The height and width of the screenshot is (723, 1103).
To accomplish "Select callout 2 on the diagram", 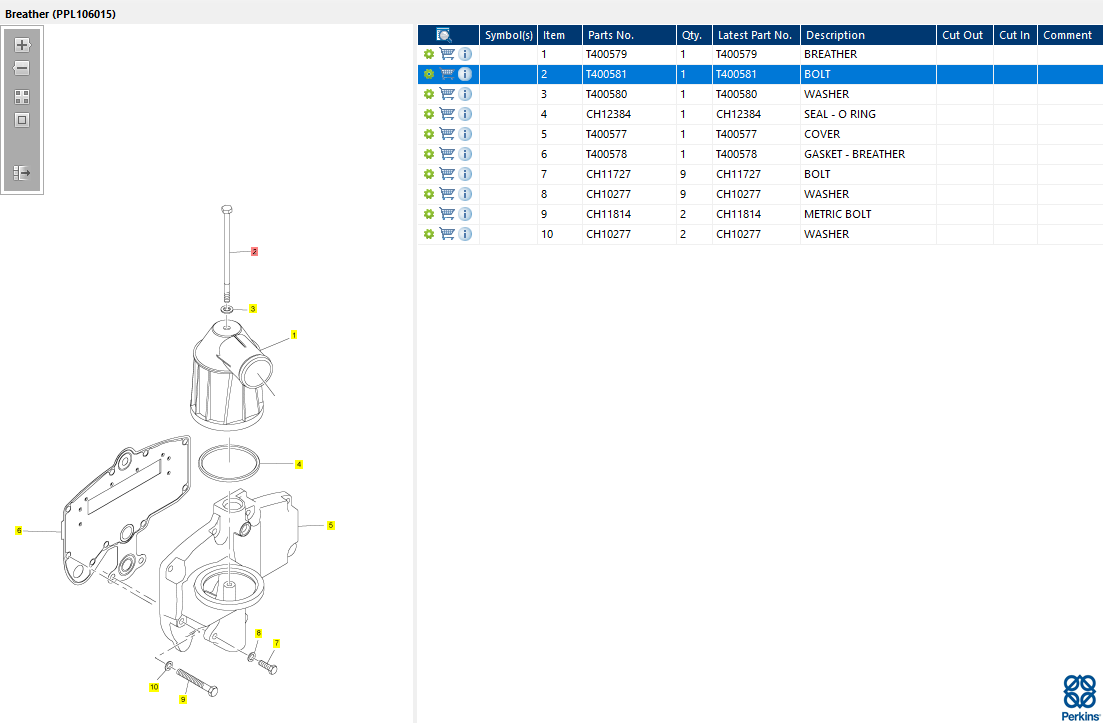I will (x=255, y=251).
